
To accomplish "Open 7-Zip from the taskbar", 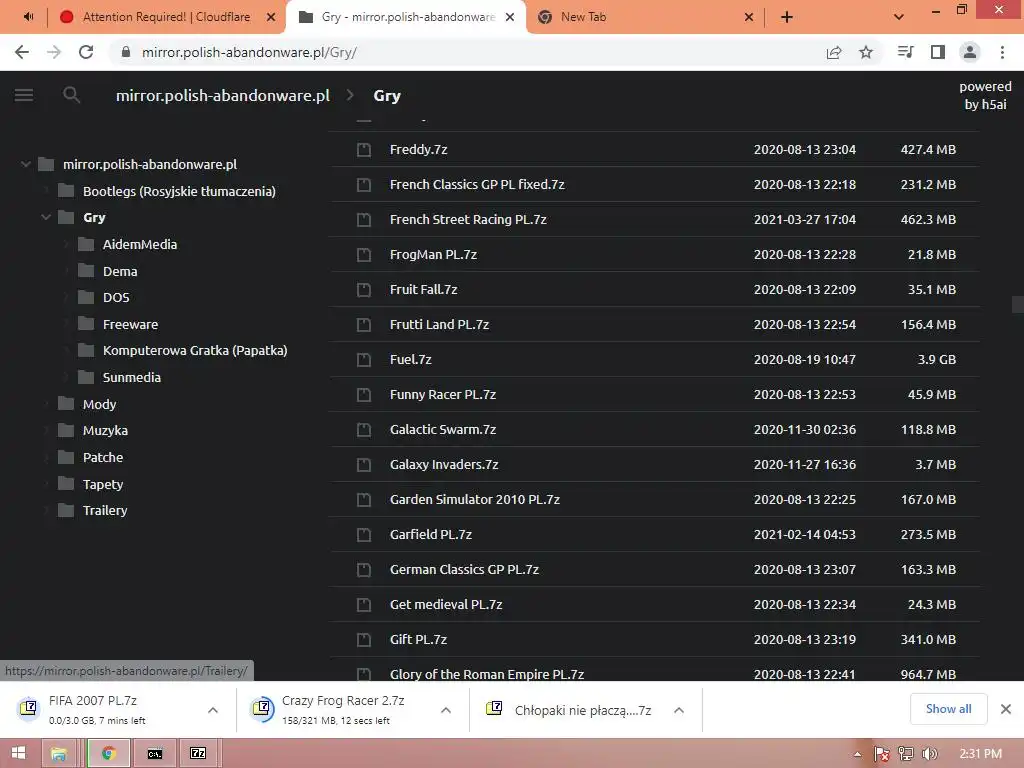I will pos(198,754).
